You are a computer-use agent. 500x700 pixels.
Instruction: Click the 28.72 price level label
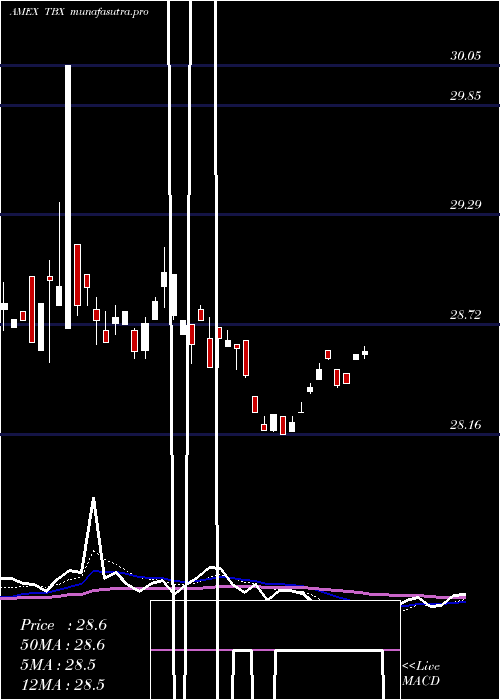465,315
